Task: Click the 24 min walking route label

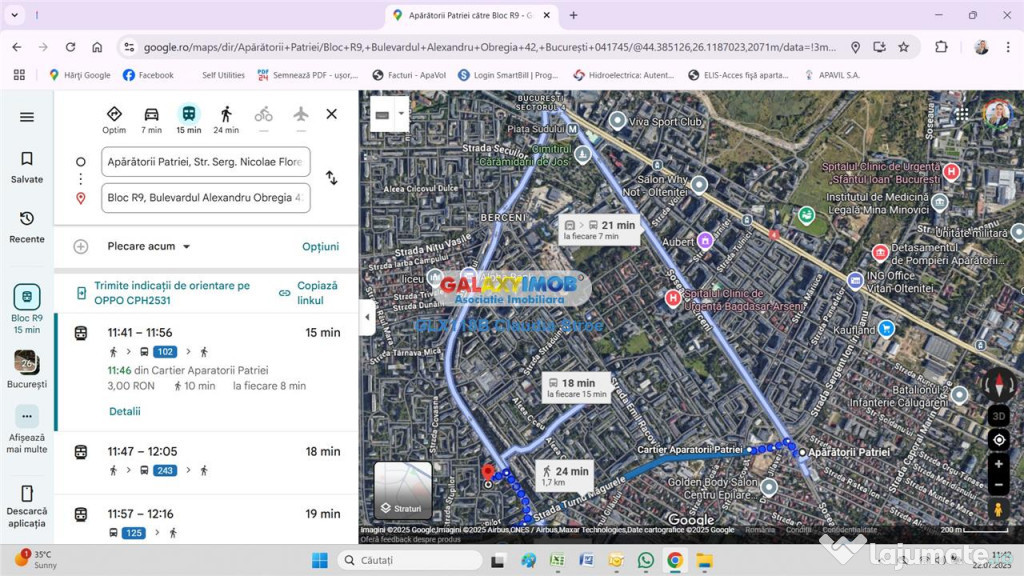Action: pos(565,475)
